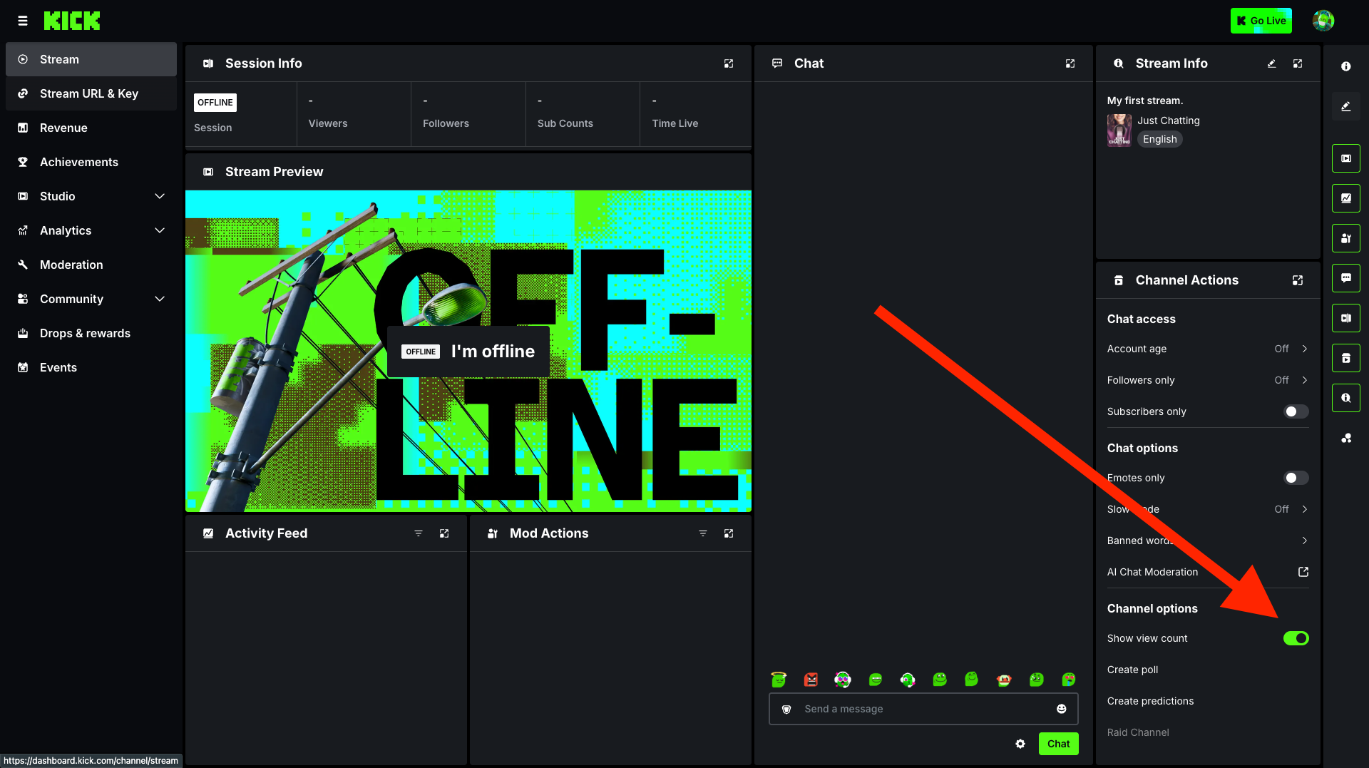The image size is (1369, 768).
Task: Toggle Mod Actions person icon in right rail
Action: [1346, 238]
